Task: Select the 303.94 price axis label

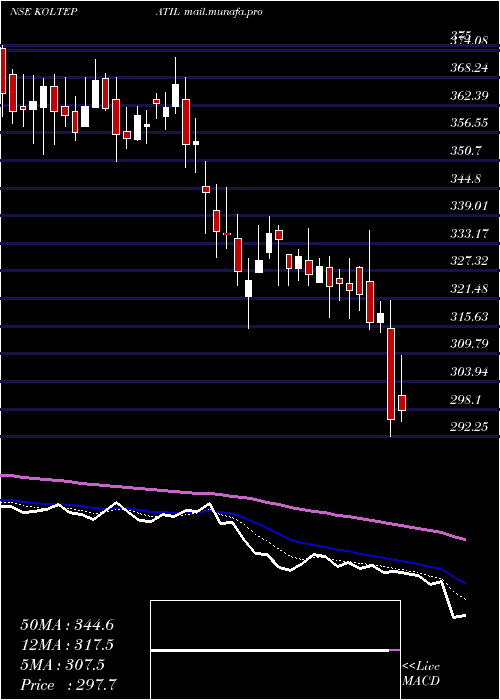Action: pyautogui.click(x=469, y=371)
